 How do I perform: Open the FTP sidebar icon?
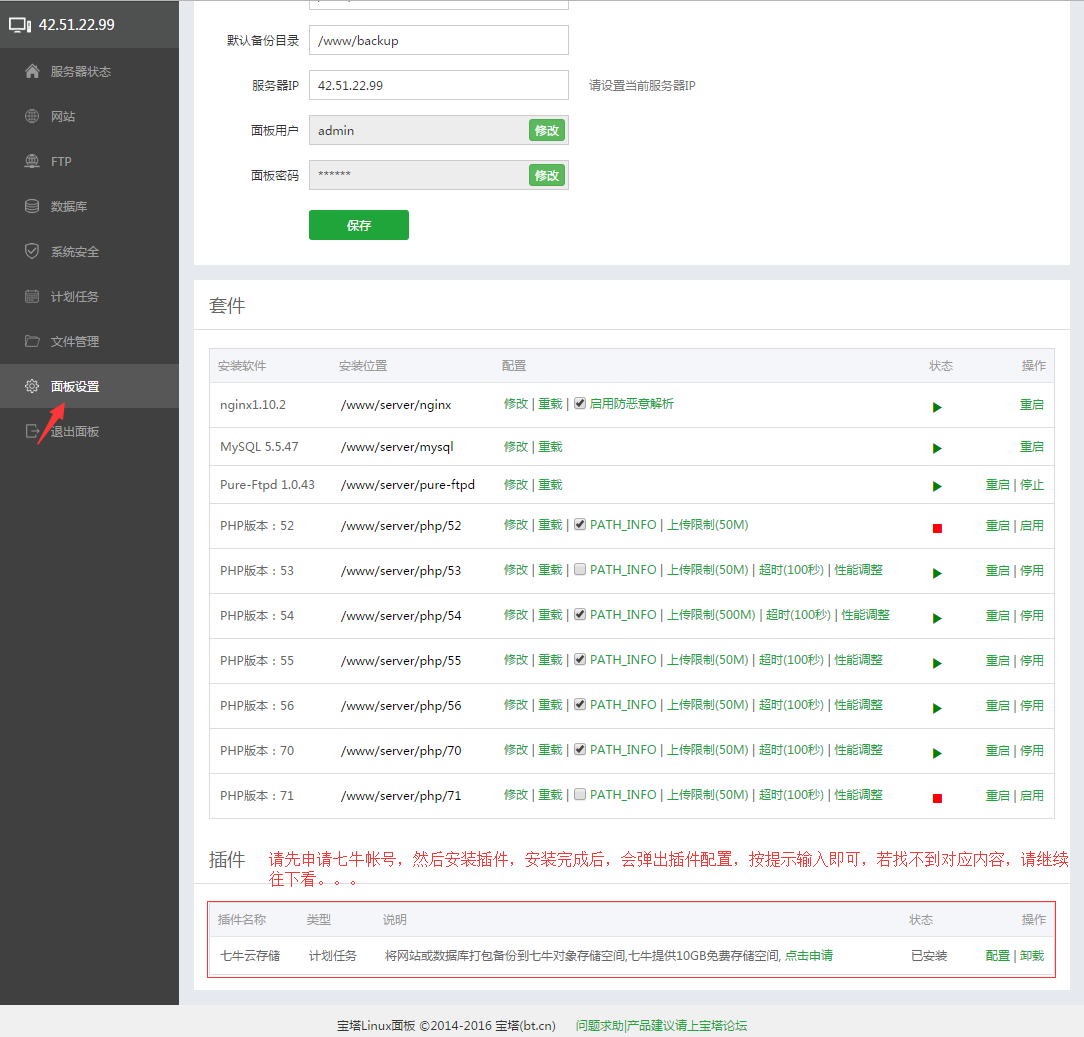click(32, 161)
